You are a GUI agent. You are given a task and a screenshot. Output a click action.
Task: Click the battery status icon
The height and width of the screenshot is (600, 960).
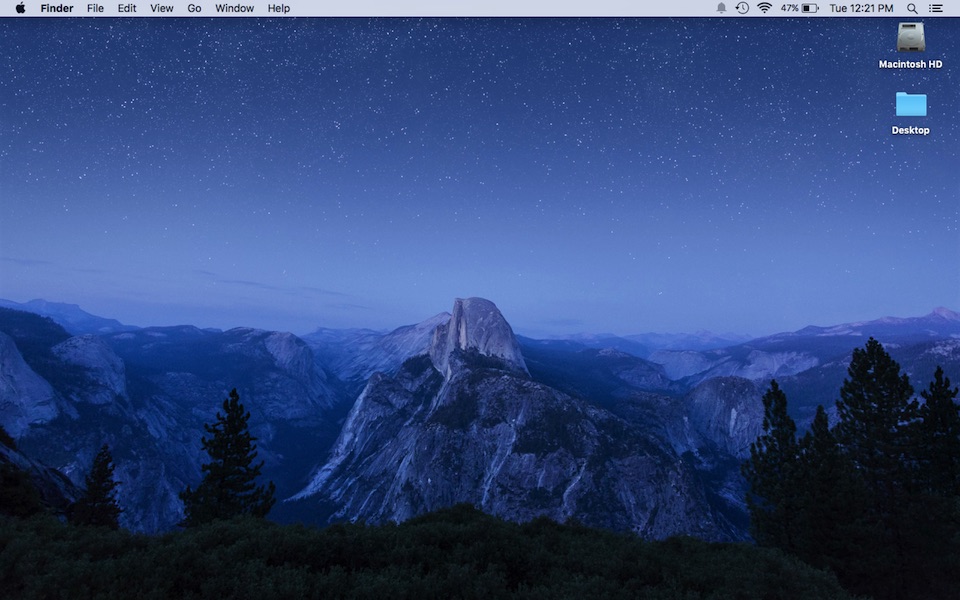[810, 8]
